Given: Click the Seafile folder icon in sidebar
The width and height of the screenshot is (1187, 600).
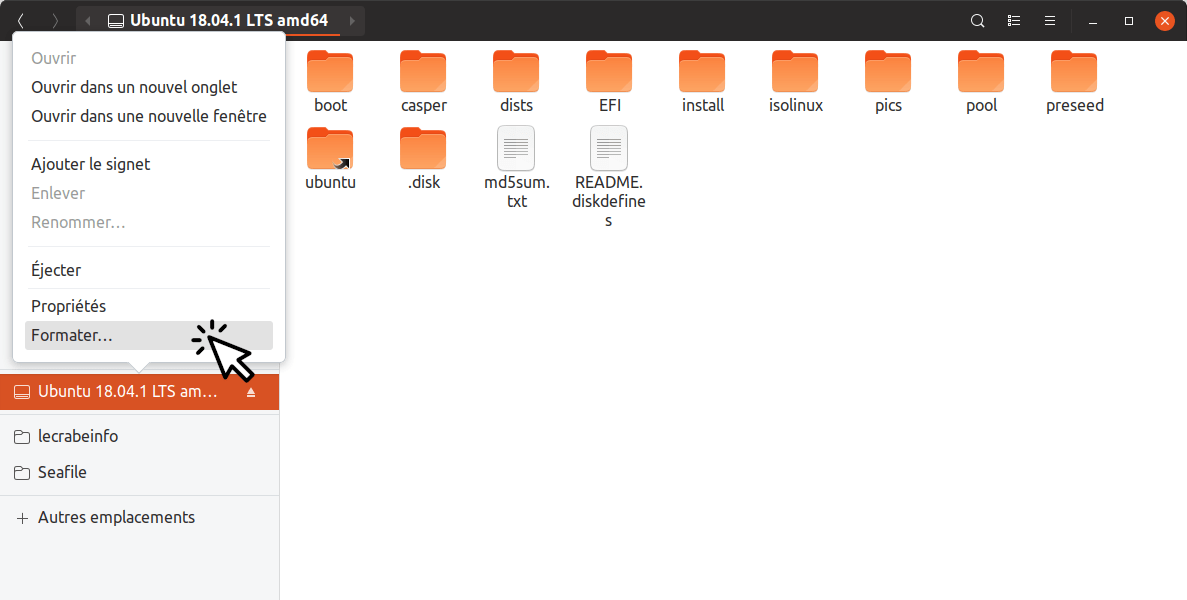Looking at the screenshot, I should 22,473.
